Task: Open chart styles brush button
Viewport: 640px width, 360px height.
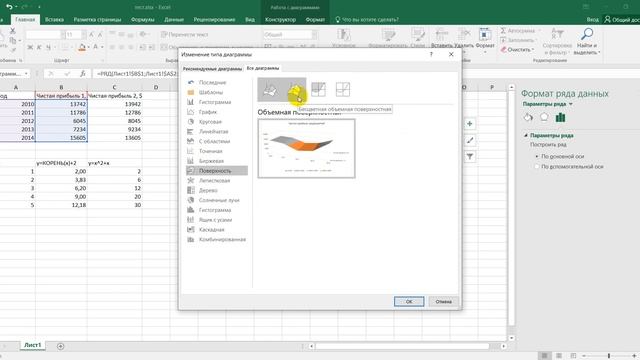Action: tap(470, 140)
